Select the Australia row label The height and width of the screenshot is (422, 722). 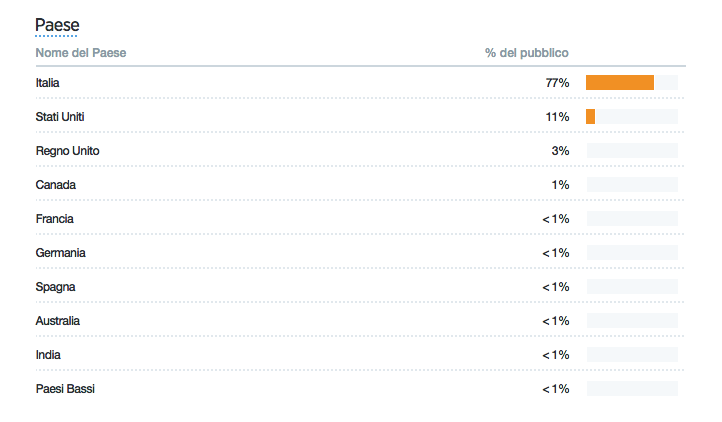58,321
